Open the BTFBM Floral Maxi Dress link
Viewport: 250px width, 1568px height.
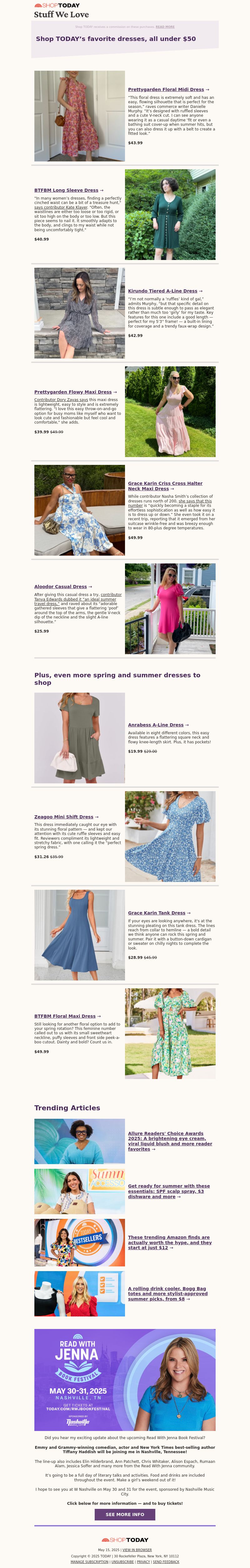point(65,1016)
